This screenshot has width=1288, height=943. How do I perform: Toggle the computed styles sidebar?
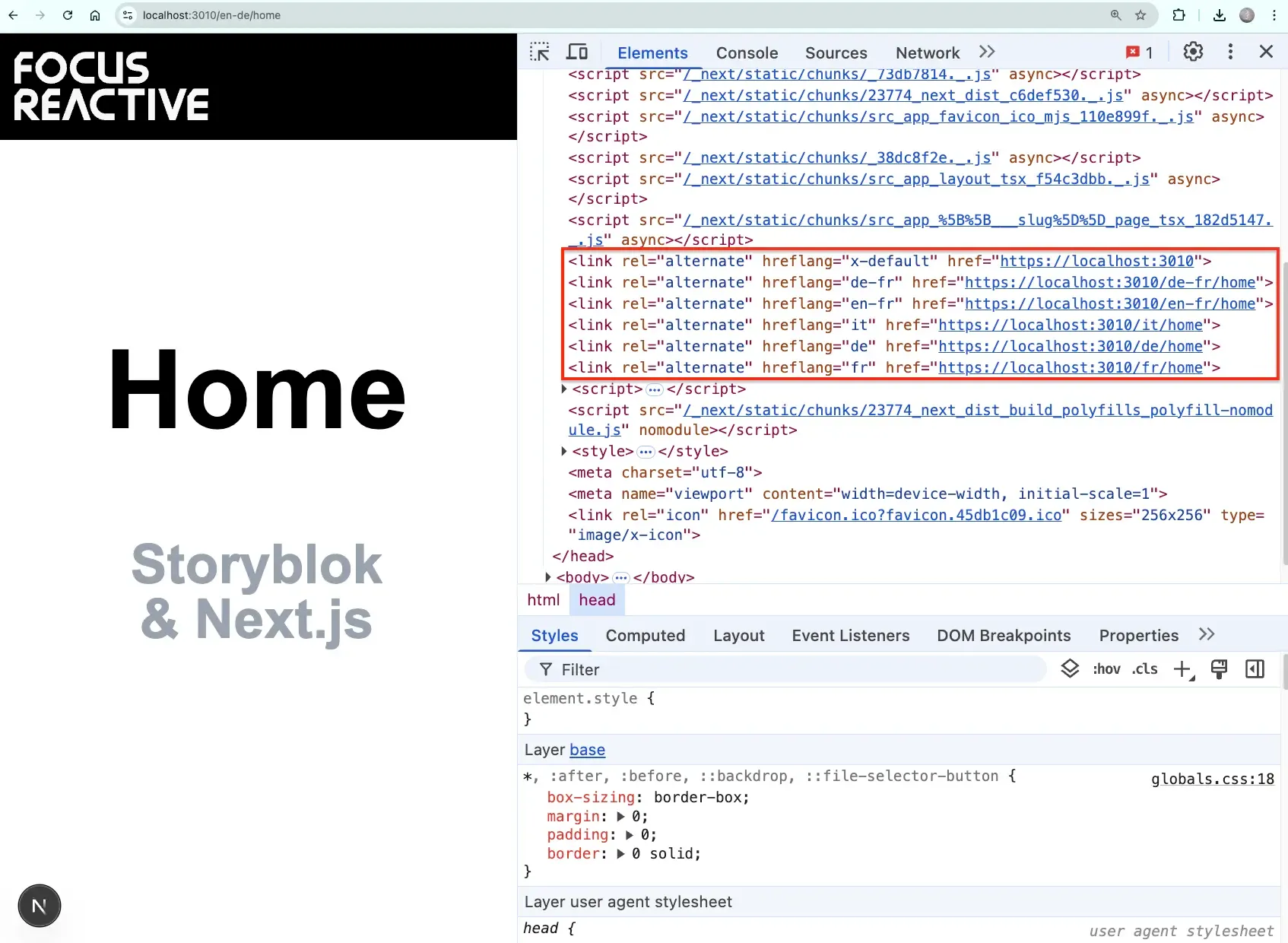coord(1255,669)
